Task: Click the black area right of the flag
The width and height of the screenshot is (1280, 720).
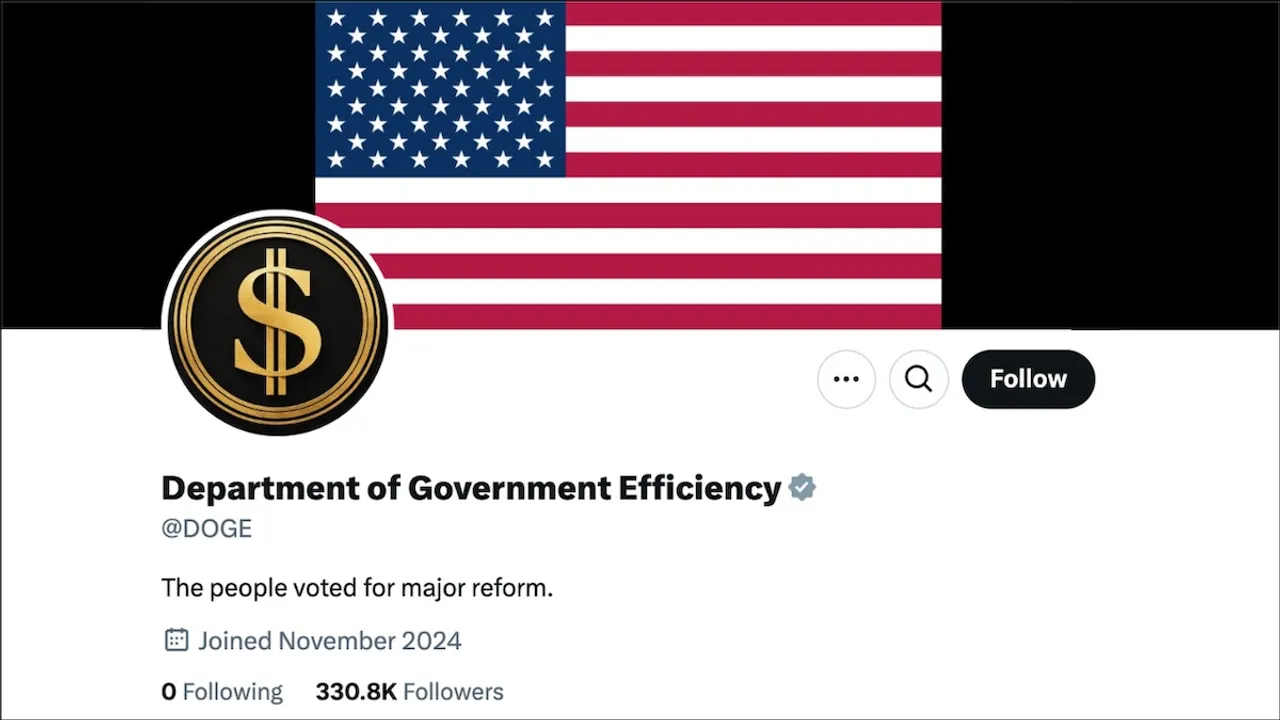Action: coord(1111,164)
